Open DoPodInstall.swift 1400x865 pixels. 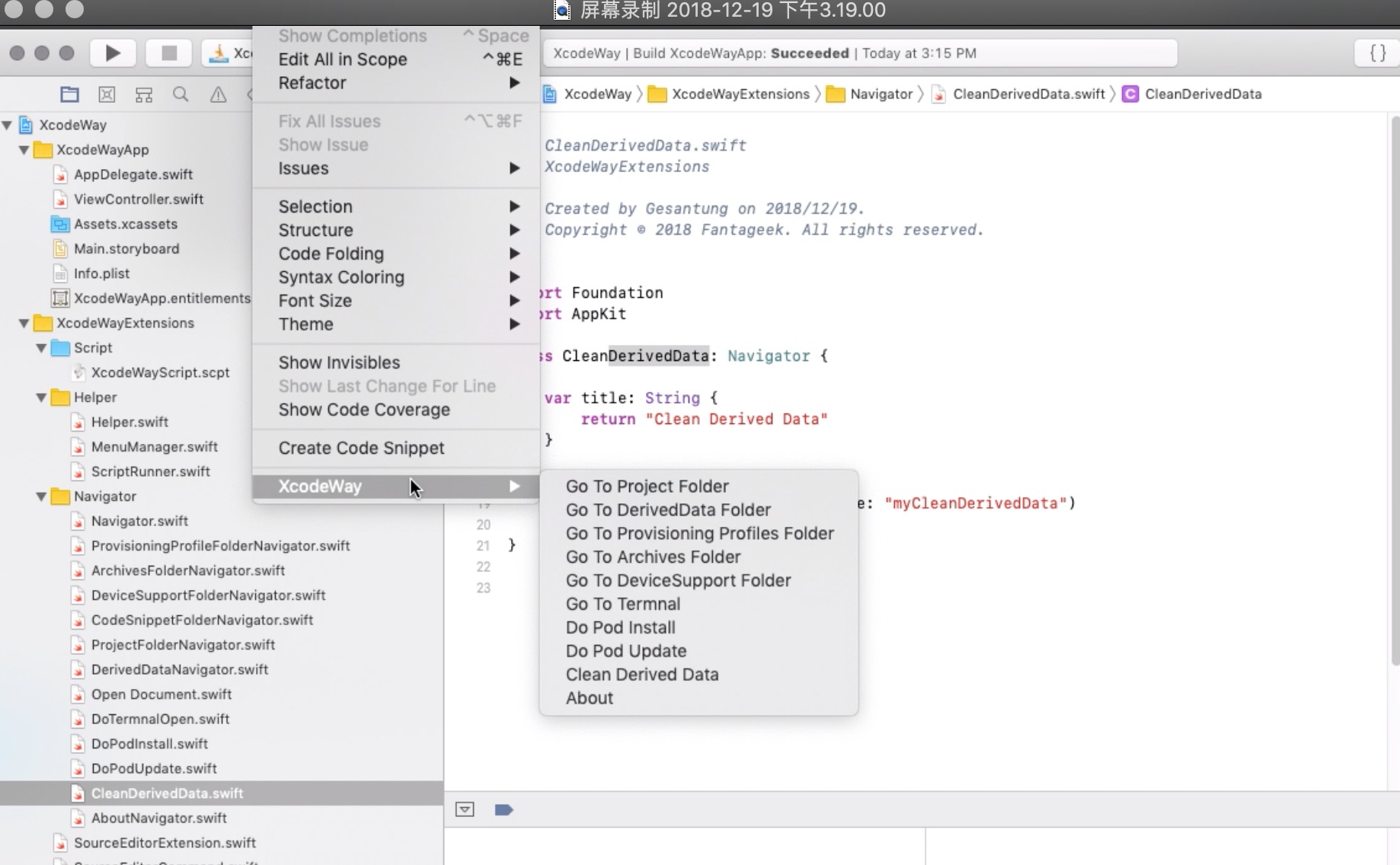(149, 744)
